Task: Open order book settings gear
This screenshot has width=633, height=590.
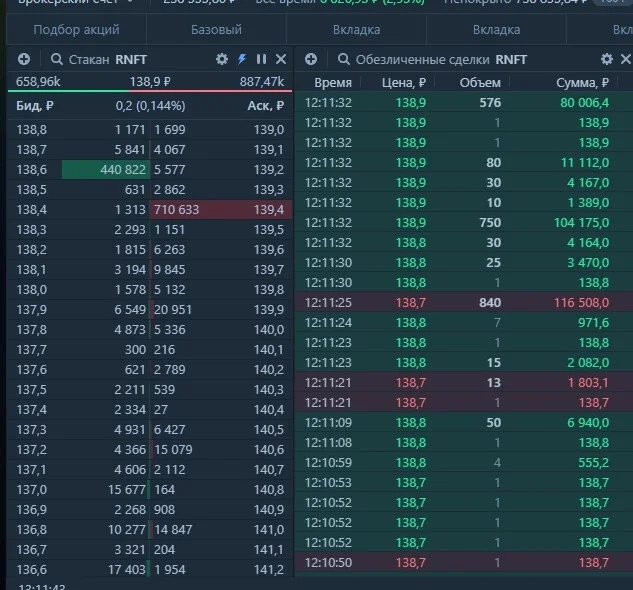Action: 222,59
